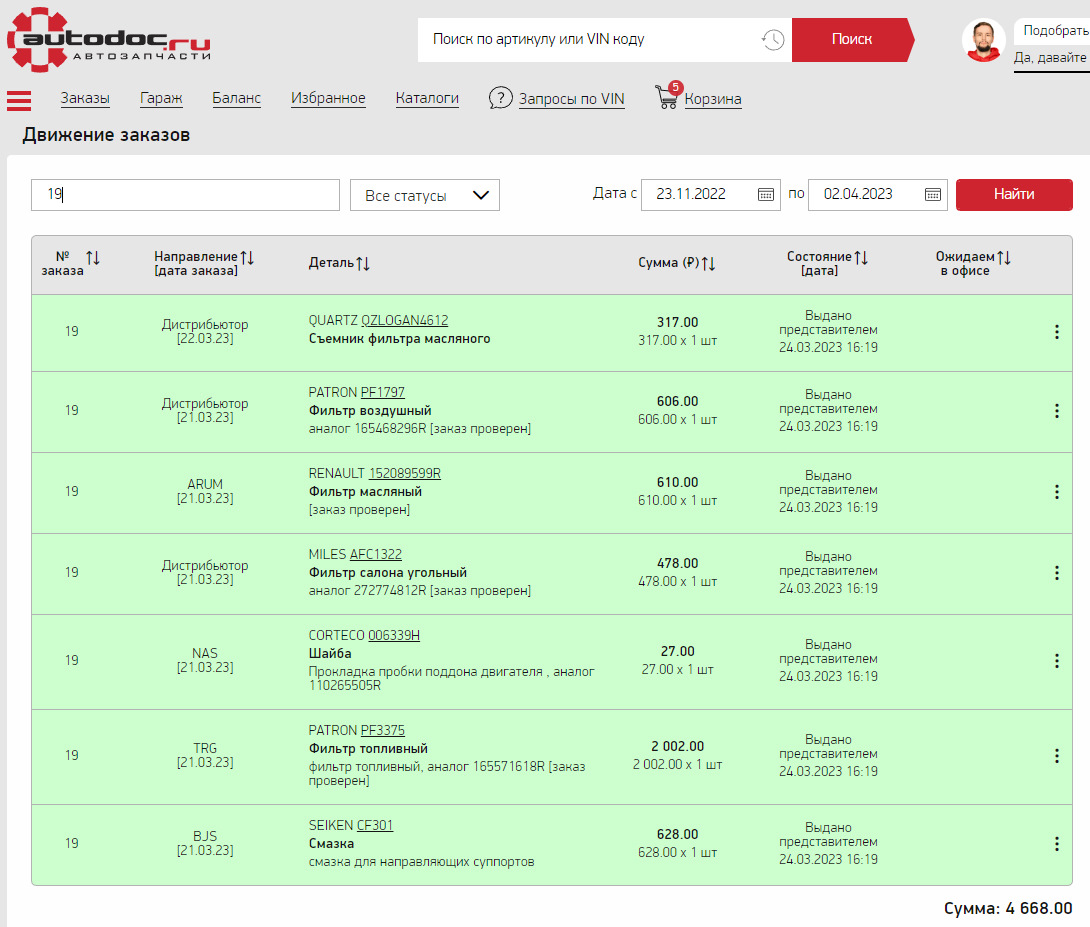Screen dimensions: 1090x927
Task: Open actions menu for PATRON PF3375 row
Action: tap(1057, 756)
